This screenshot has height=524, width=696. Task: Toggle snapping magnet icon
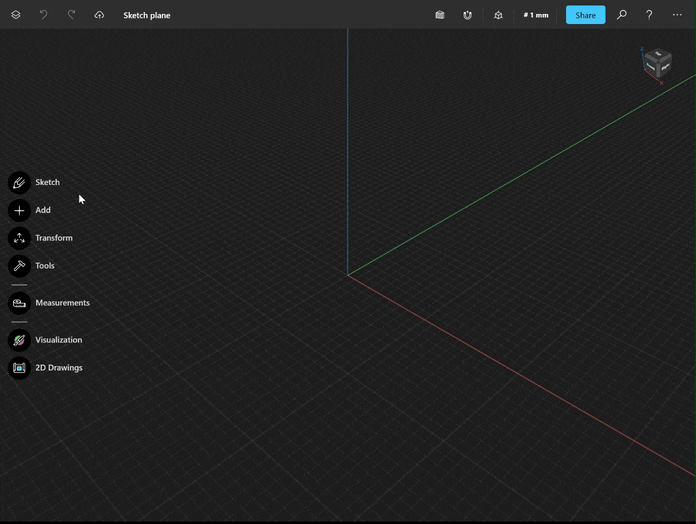467,15
